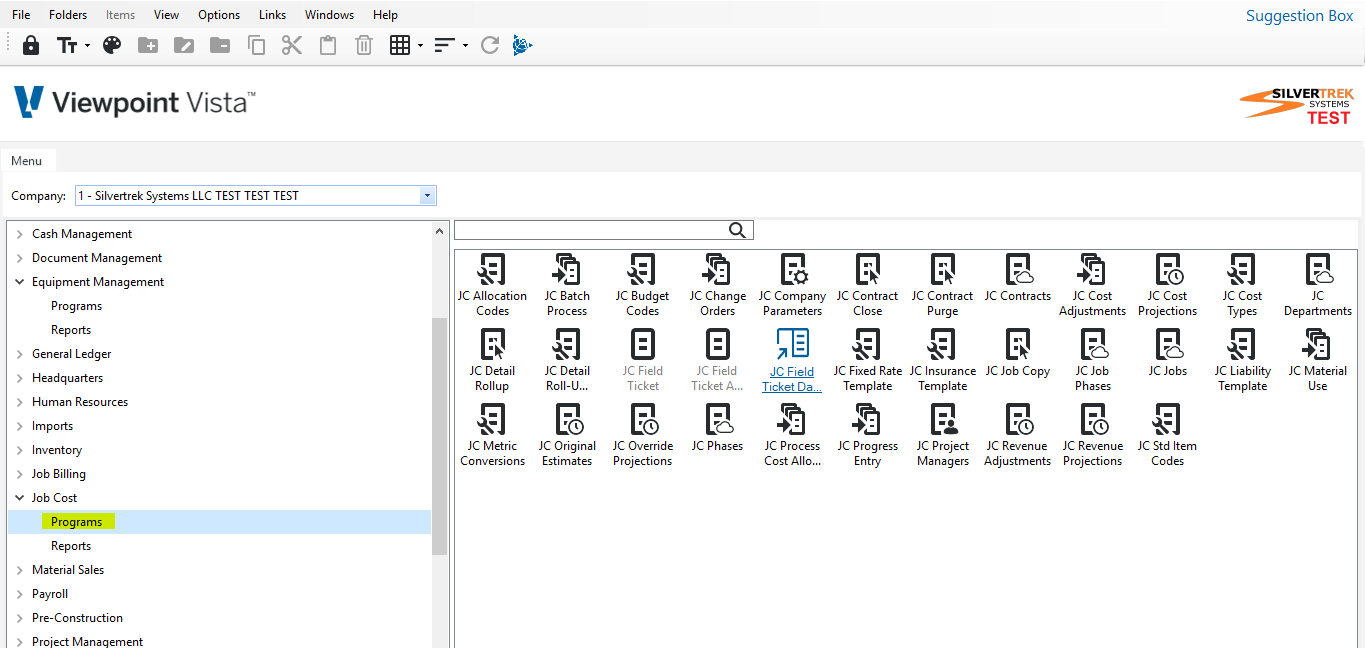Open JC Batch Process program

(567, 285)
